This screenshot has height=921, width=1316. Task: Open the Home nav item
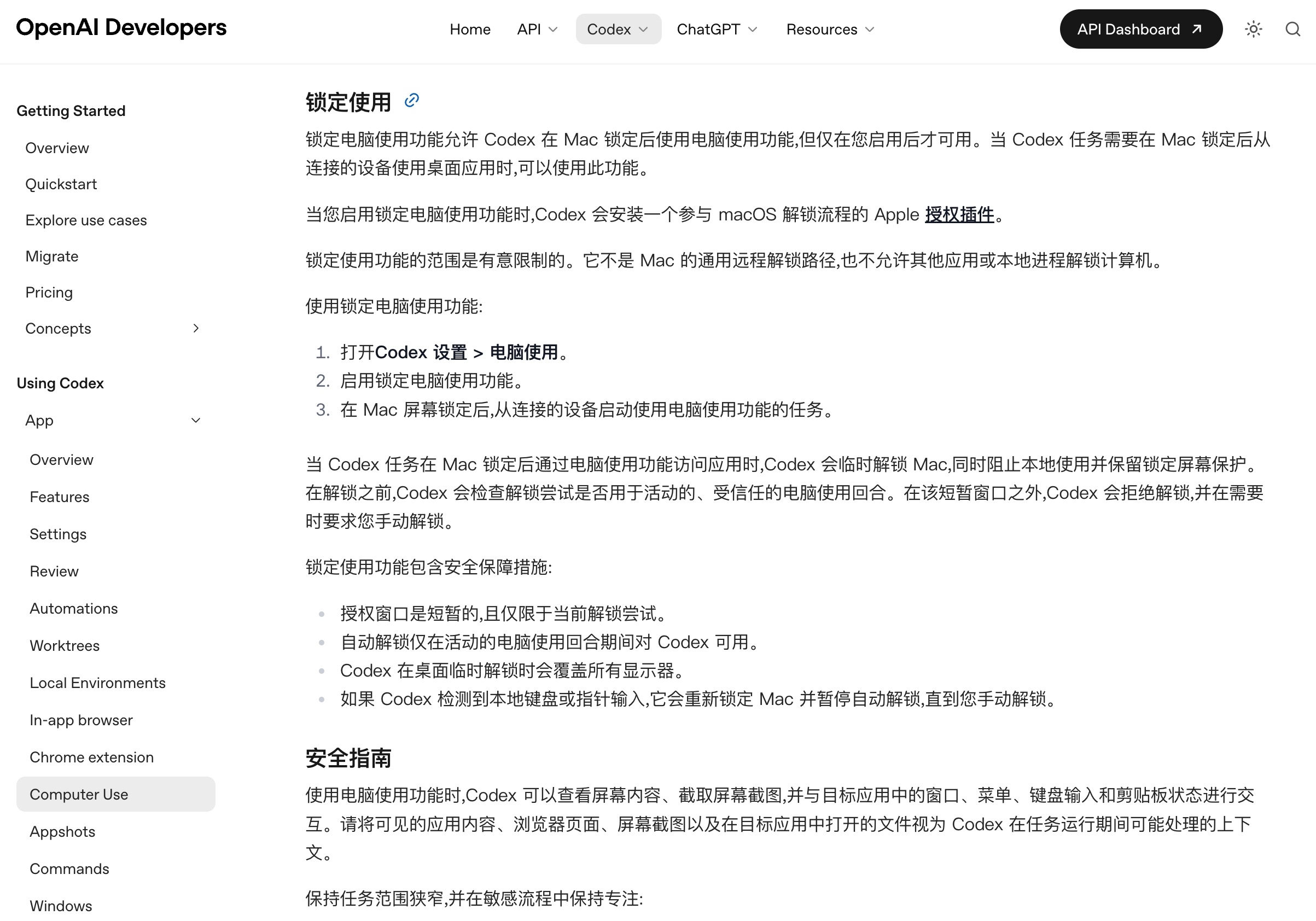(470, 29)
